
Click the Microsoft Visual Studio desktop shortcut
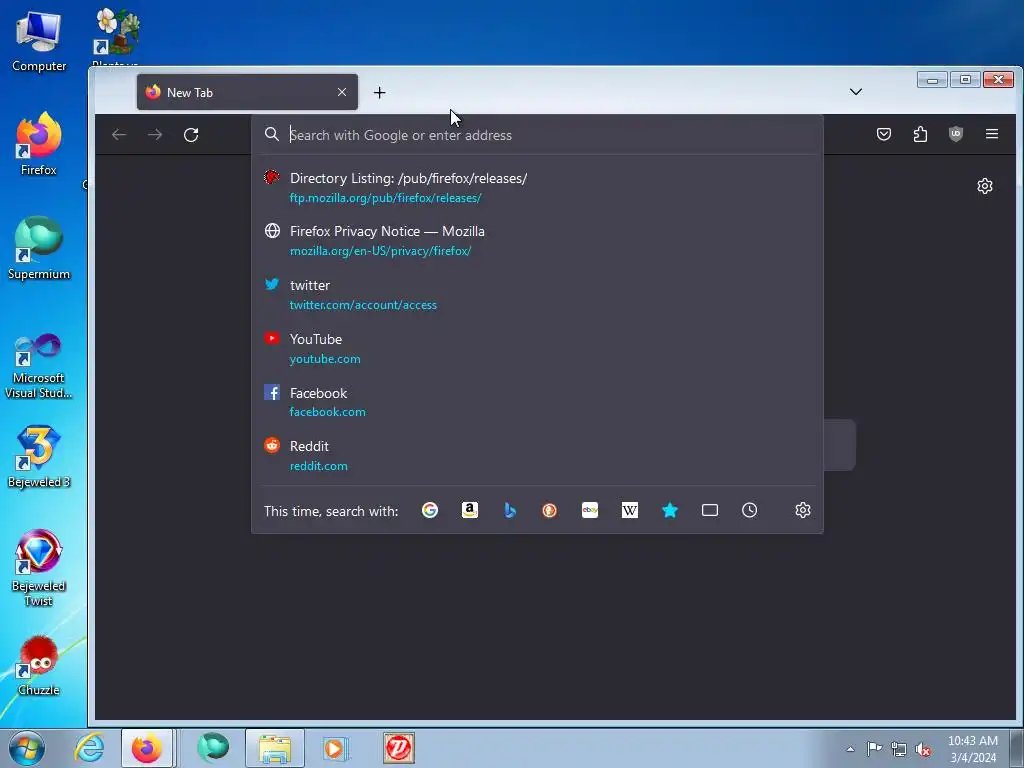tap(39, 366)
